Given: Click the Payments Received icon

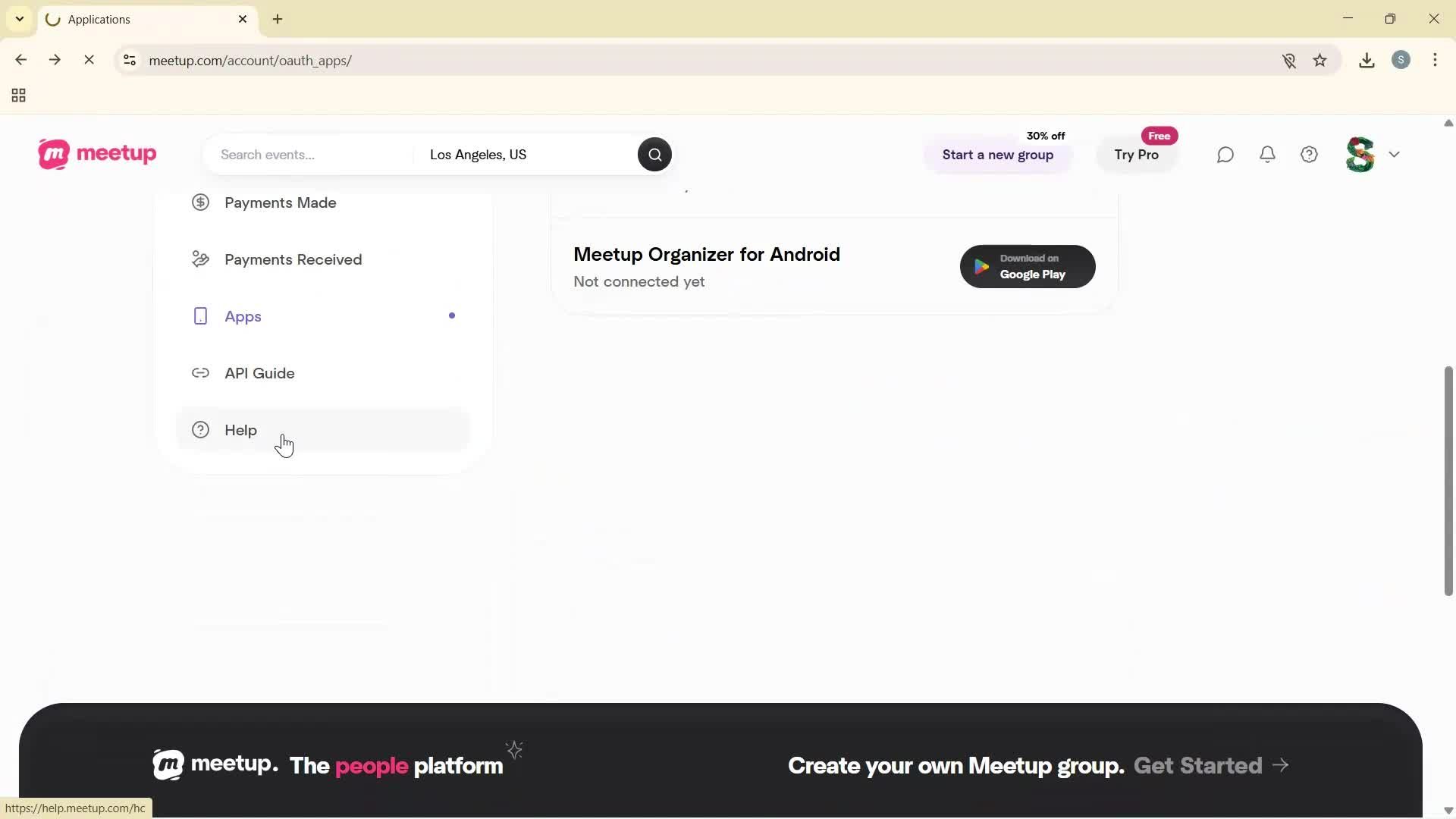Looking at the screenshot, I should pyautogui.click(x=199, y=259).
